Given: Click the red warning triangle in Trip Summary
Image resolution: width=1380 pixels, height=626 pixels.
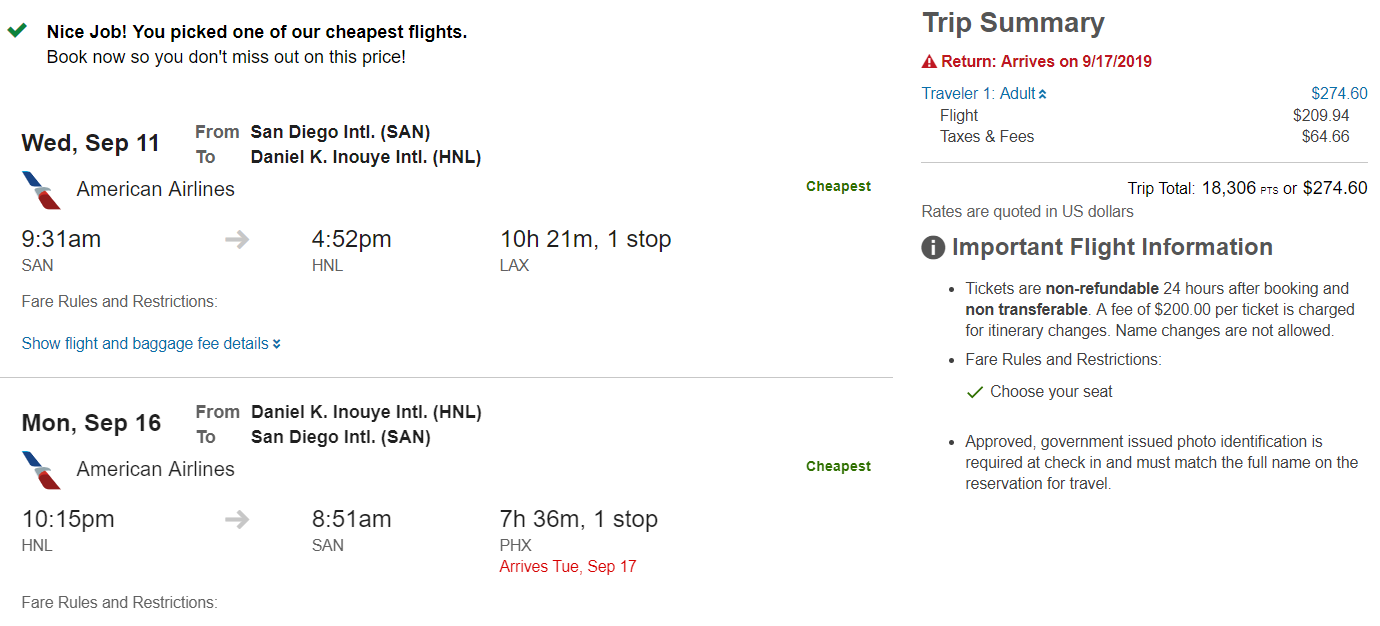Looking at the screenshot, I should (929, 62).
